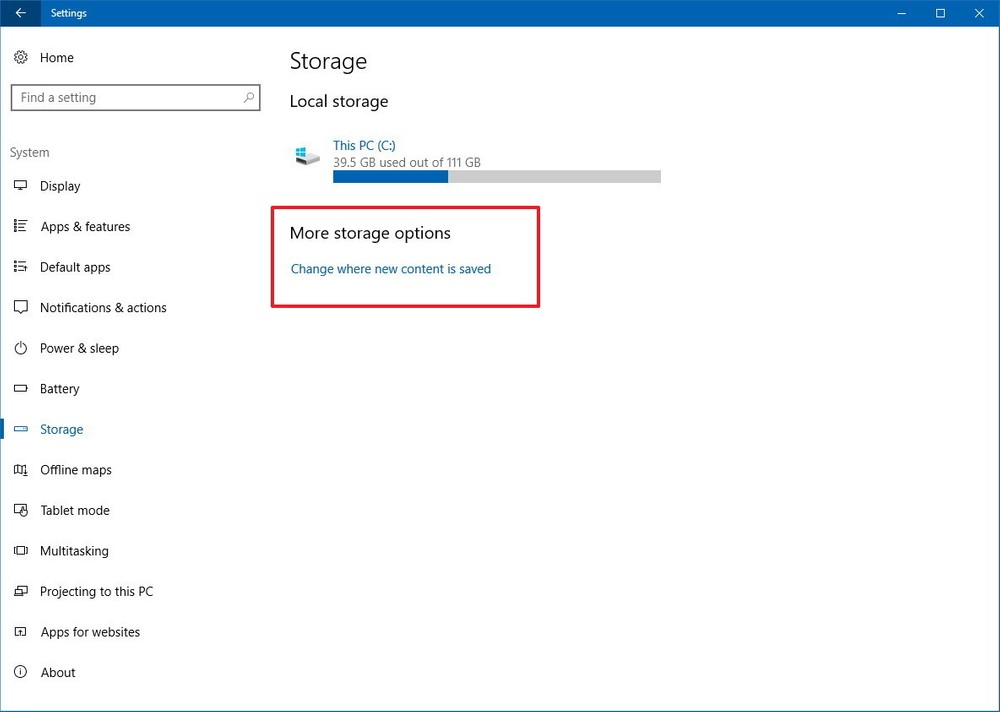Click the Notifications & actions speech icon
Viewport: 1000px width, 712px height.
point(20,308)
